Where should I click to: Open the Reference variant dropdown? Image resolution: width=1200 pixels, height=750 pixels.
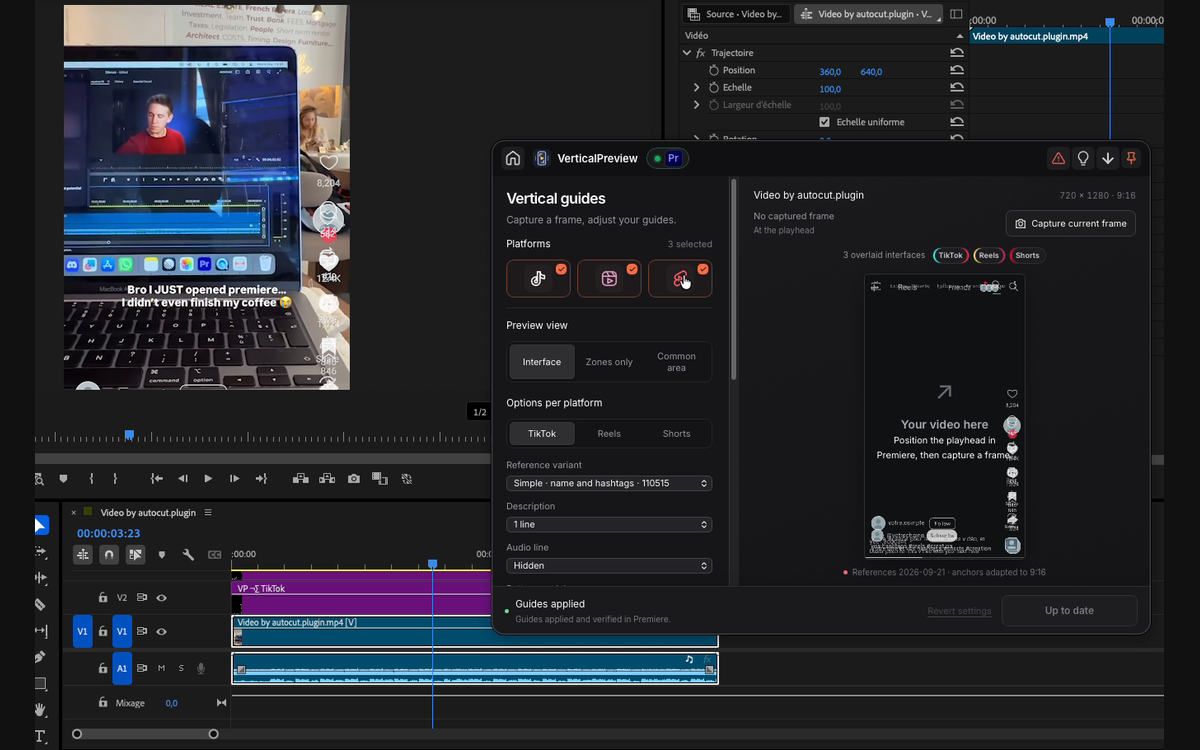pyautogui.click(x=609, y=483)
